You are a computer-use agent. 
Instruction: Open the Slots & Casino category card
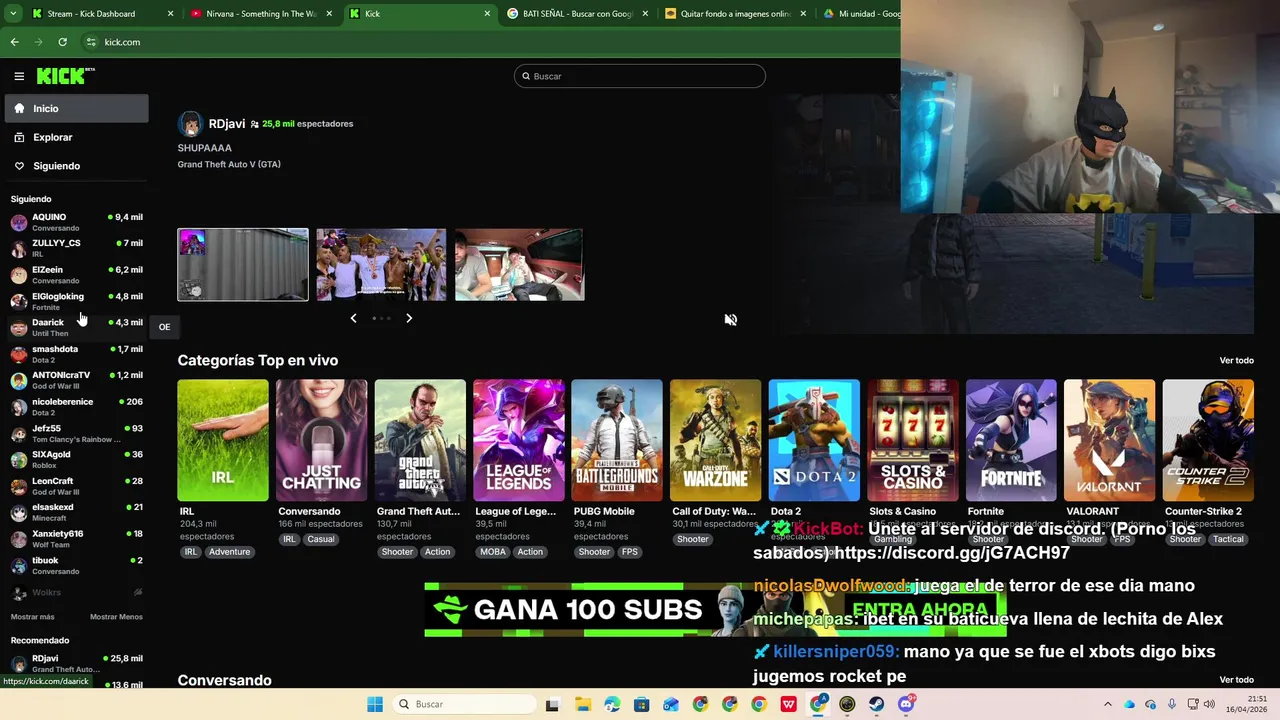(x=912, y=440)
